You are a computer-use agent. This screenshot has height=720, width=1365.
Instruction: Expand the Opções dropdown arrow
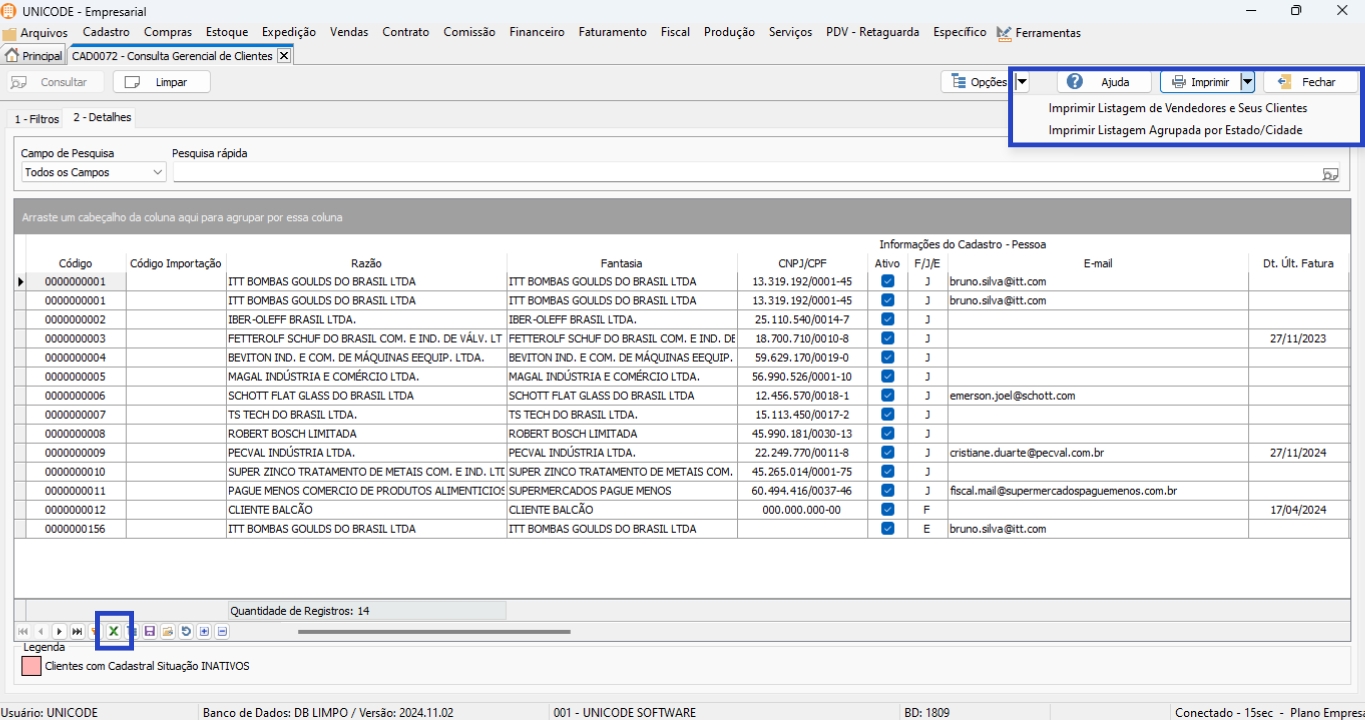1022,82
